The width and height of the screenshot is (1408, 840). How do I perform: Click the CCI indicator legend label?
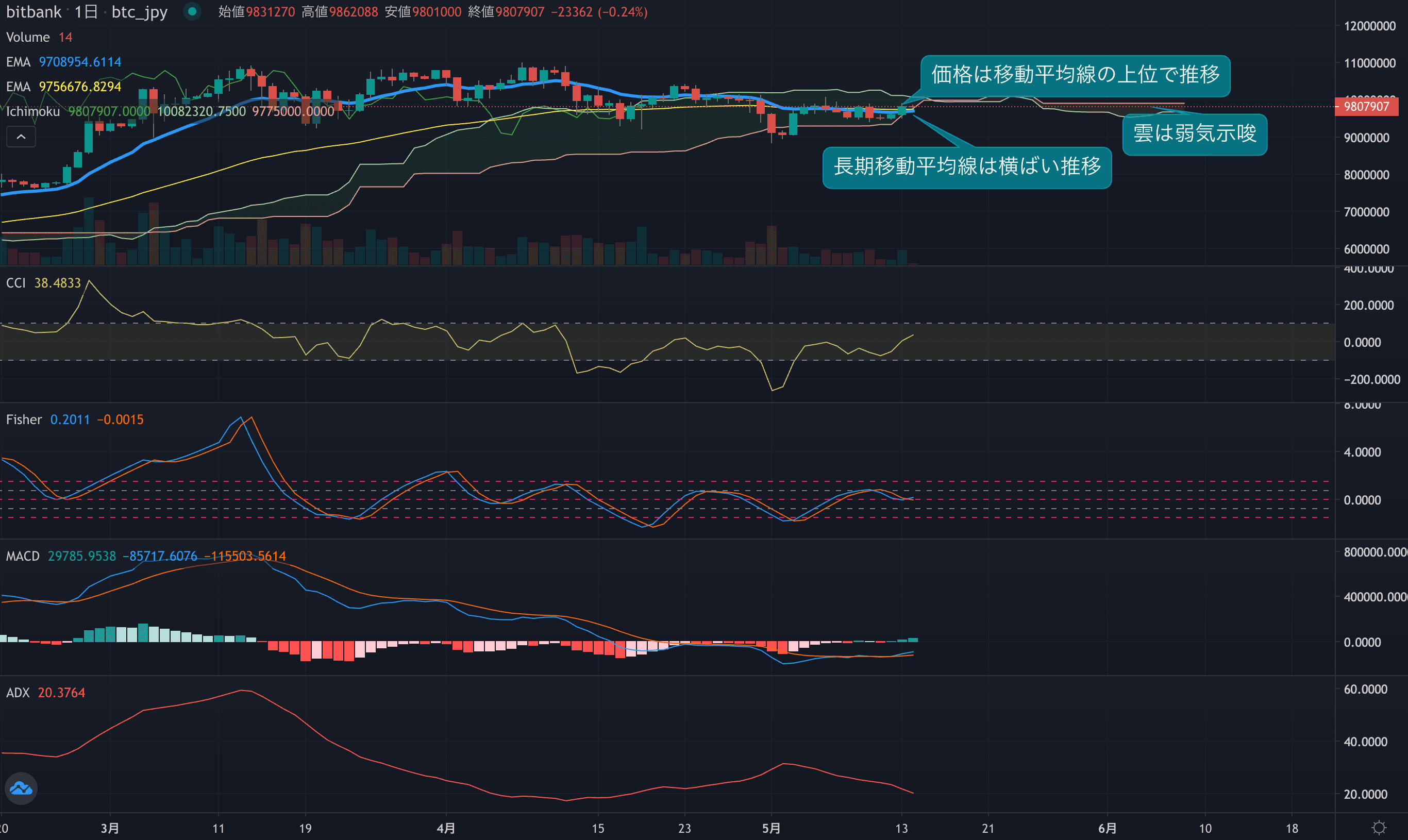click(x=16, y=283)
